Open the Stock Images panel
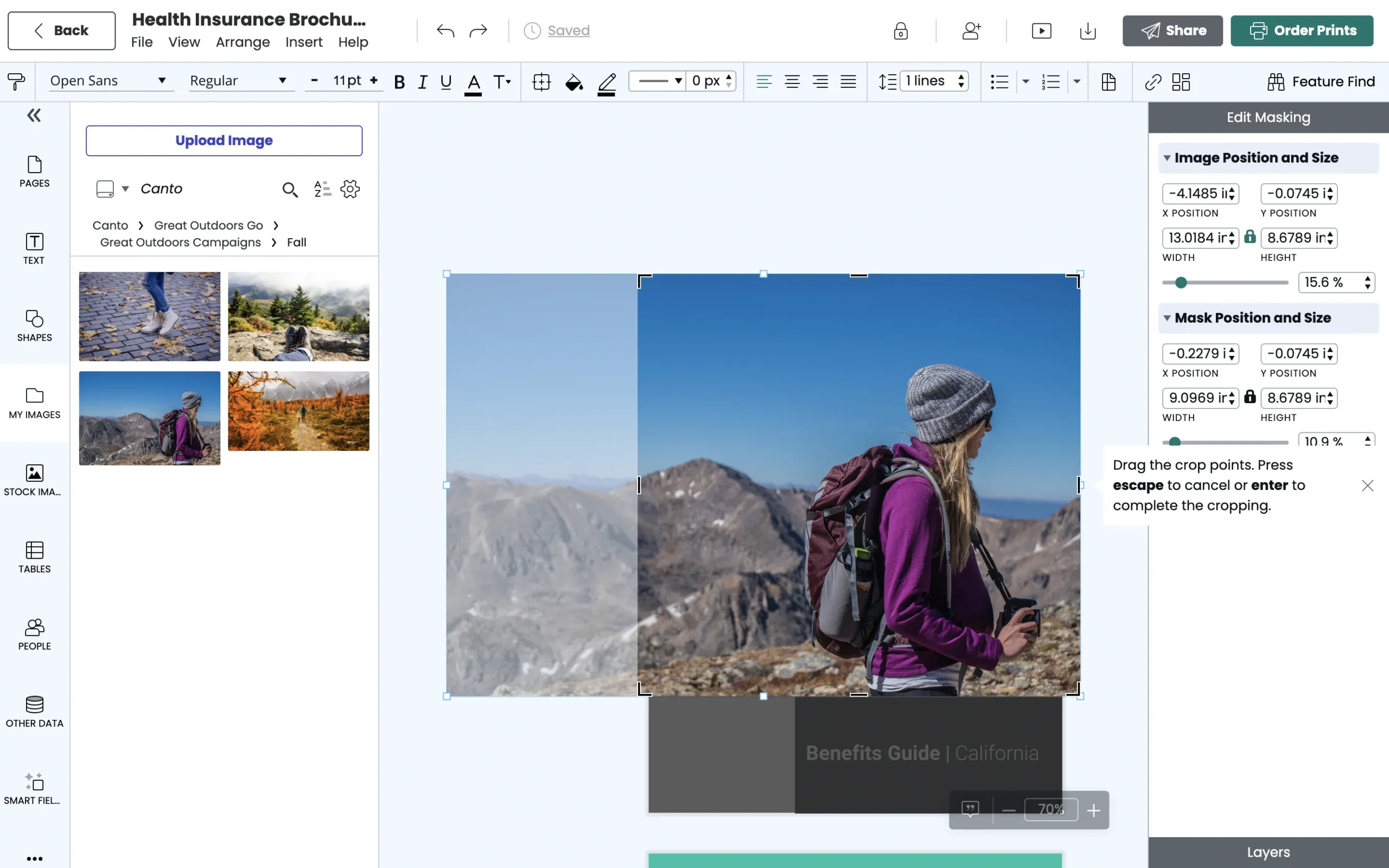The image size is (1389, 868). tap(34, 480)
